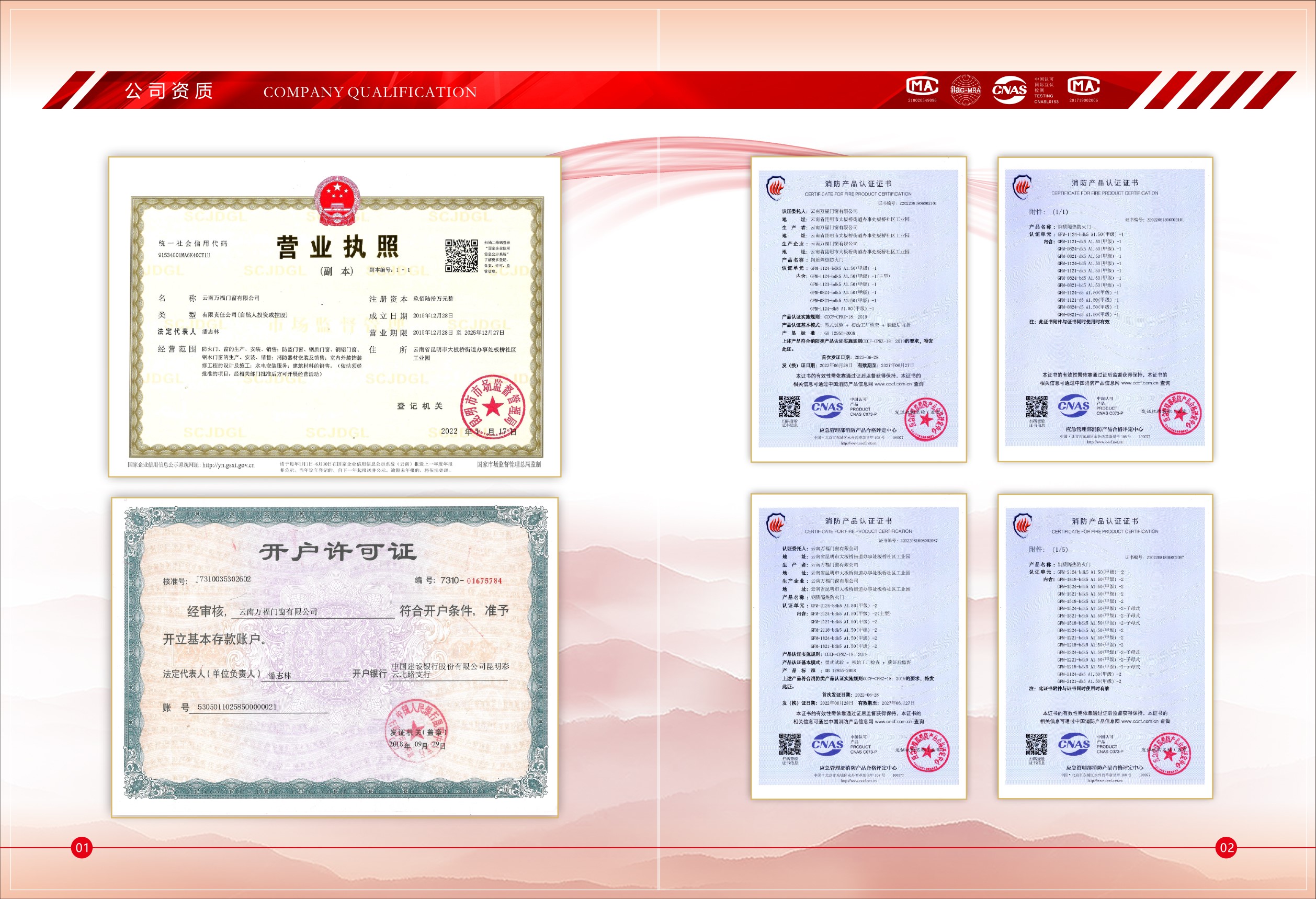Click the CNAS logo in red banner
This screenshot has height=899, width=1316.
click(x=1009, y=90)
